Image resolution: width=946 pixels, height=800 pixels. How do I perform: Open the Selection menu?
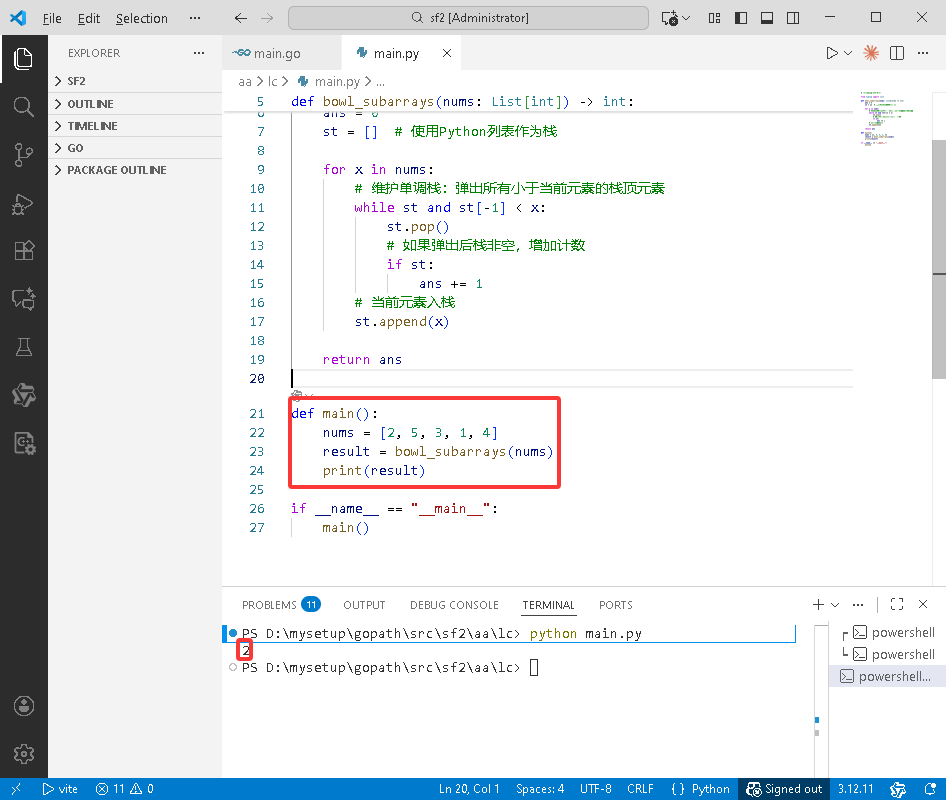[x=142, y=18]
